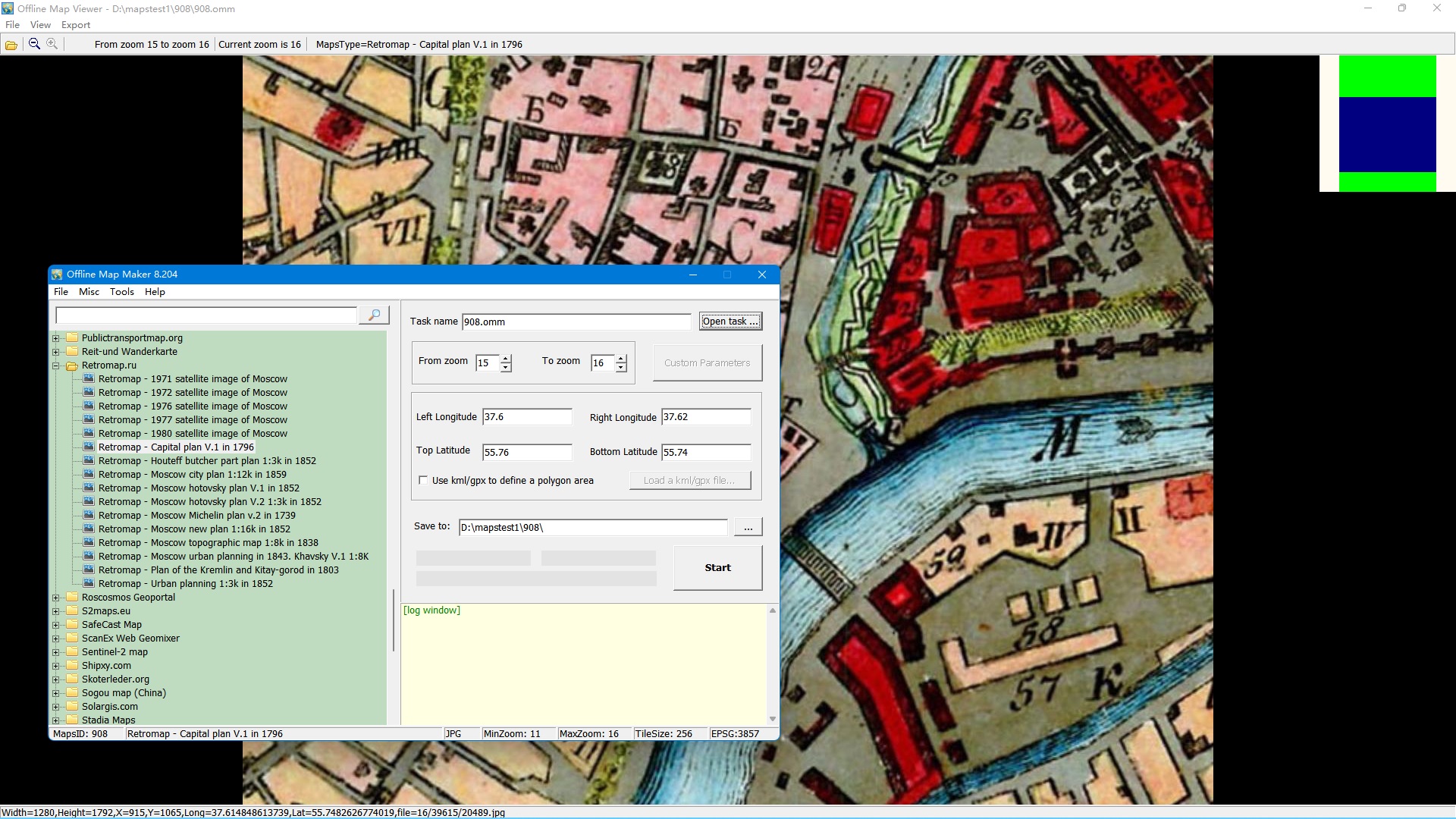Expand the S2maps.eu tree node
Viewport: 1456px width, 819px height.
(55, 611)
